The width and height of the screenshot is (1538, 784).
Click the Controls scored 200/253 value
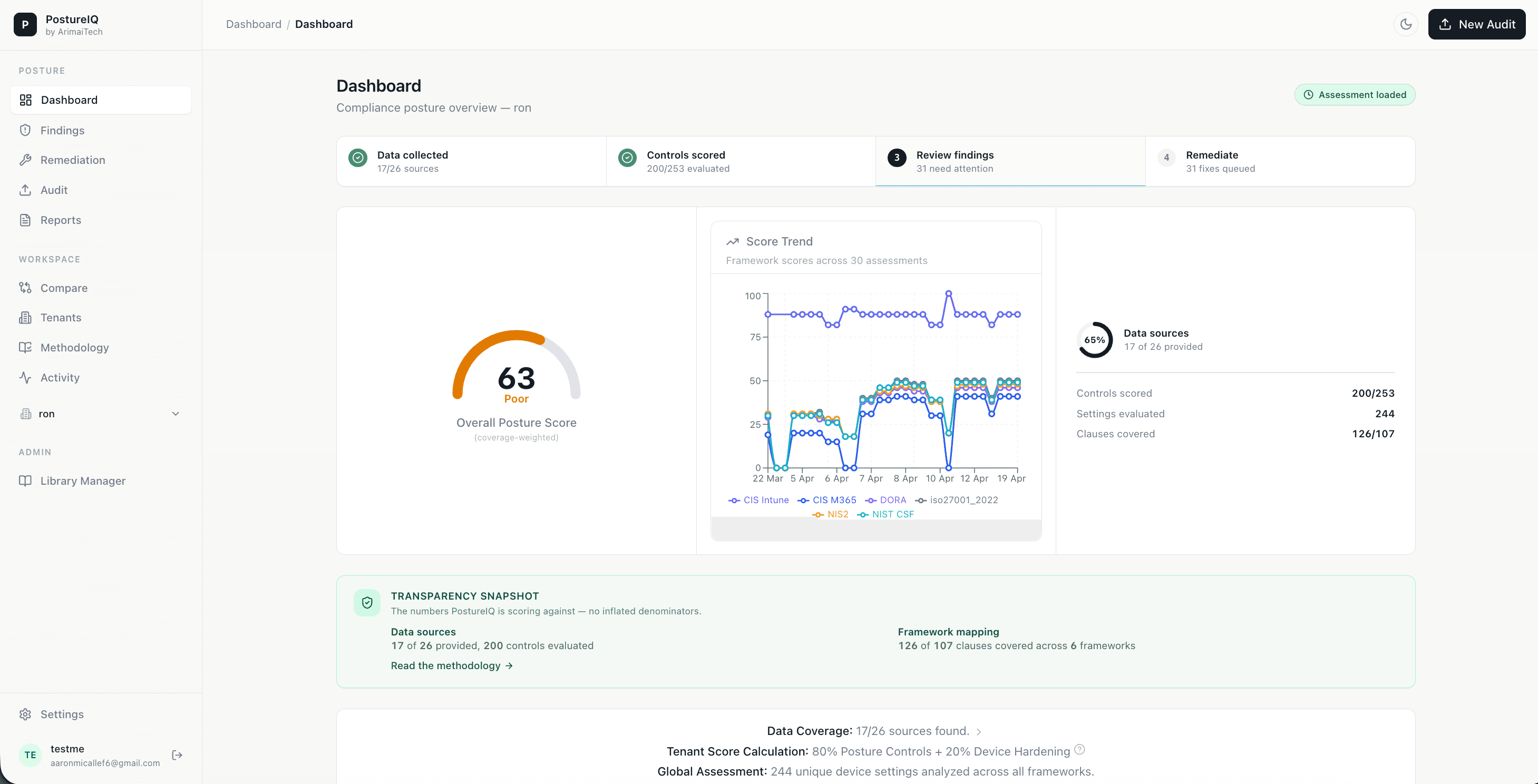click(1373, 393)
